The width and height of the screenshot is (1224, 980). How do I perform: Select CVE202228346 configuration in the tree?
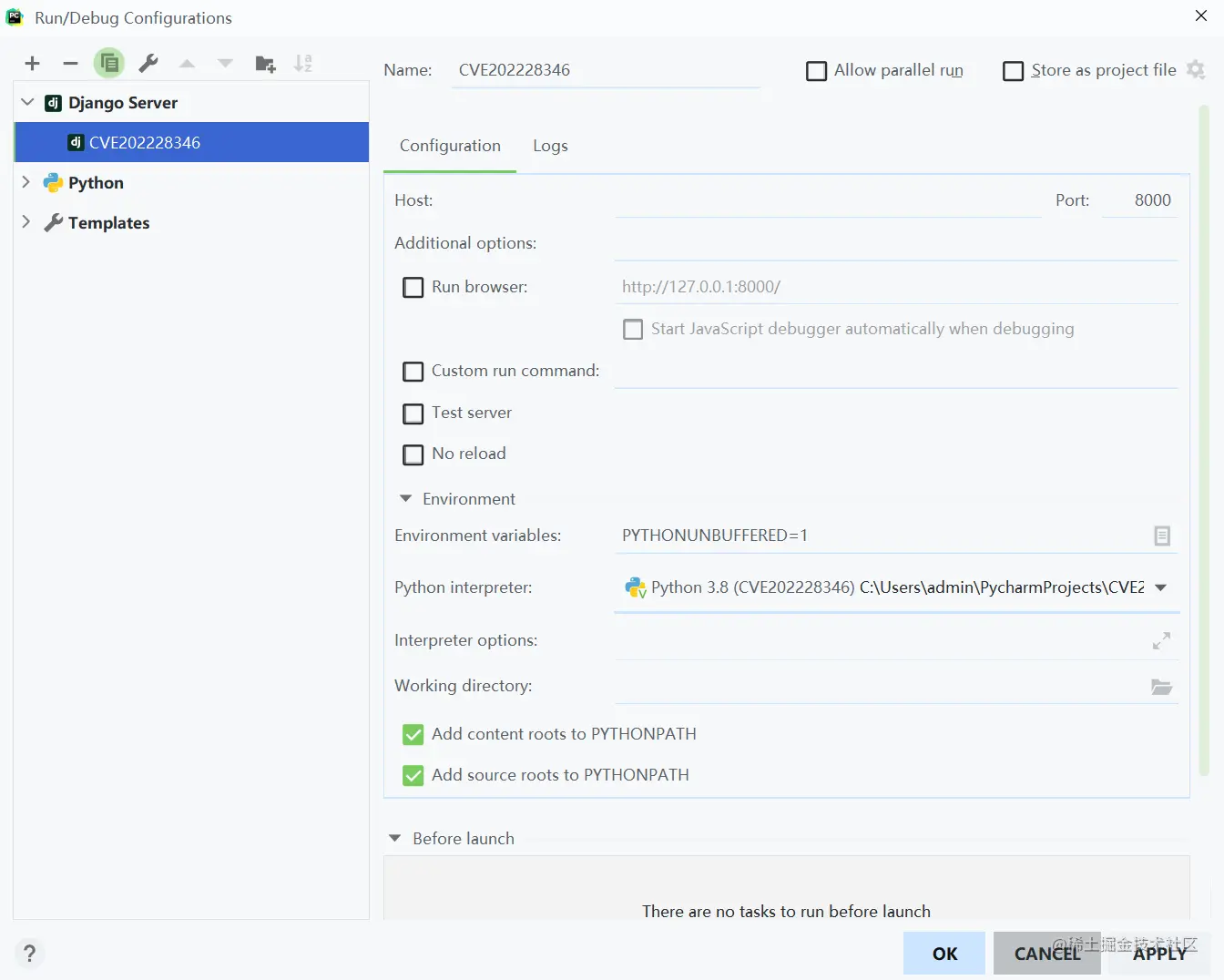tap(192, 142)
